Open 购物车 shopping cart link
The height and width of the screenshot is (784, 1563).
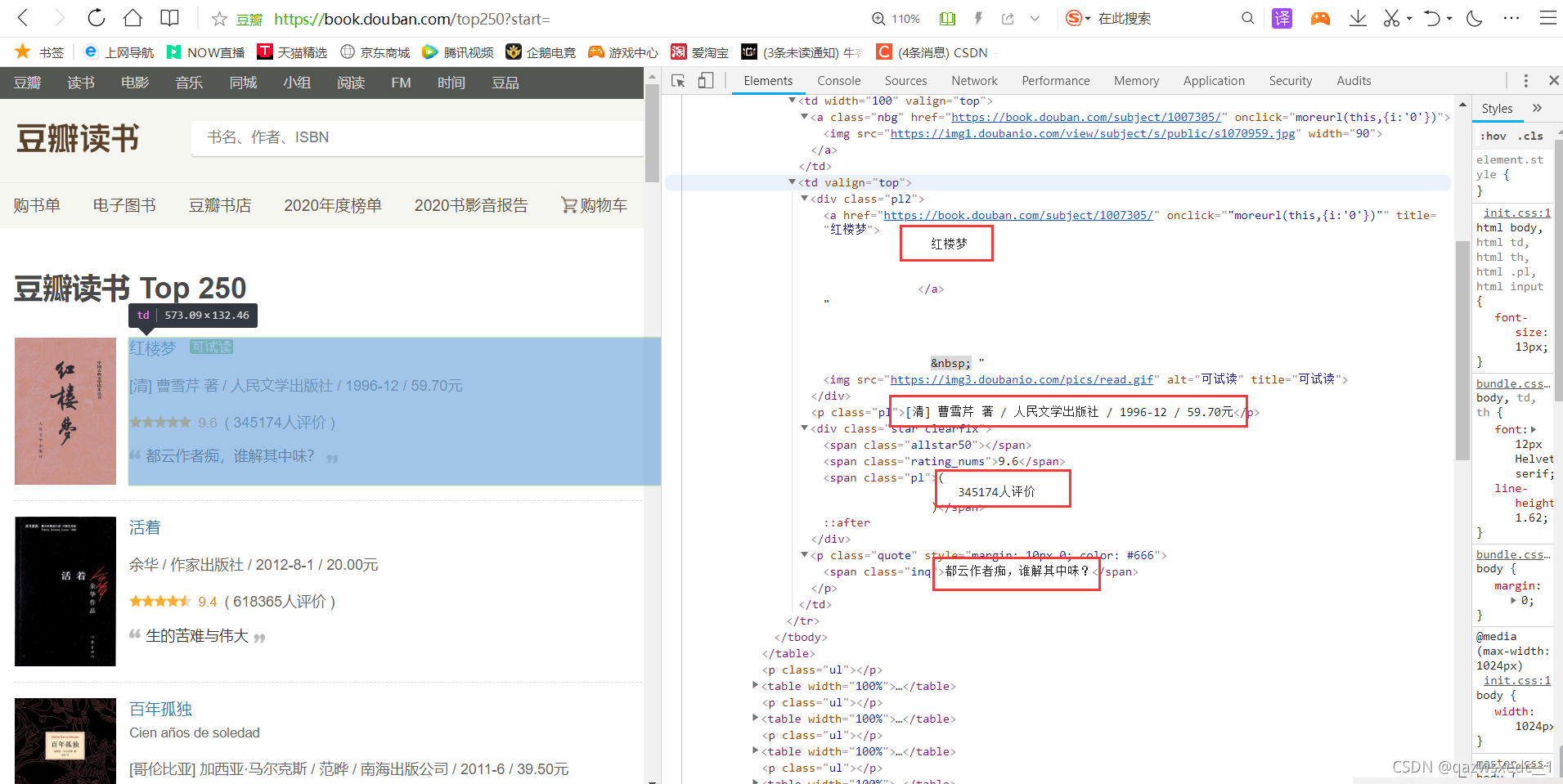click(594, 205)
